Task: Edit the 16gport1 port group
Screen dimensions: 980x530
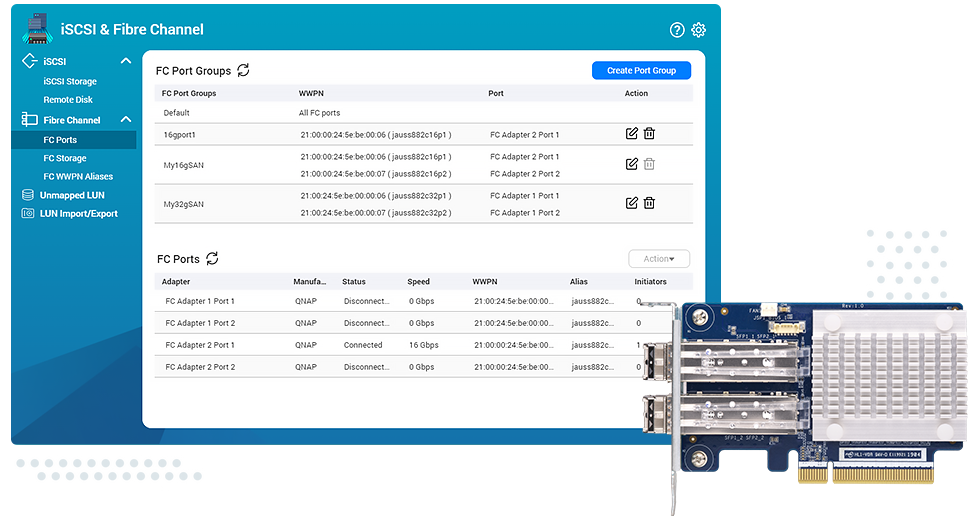Action: point(631,134)
